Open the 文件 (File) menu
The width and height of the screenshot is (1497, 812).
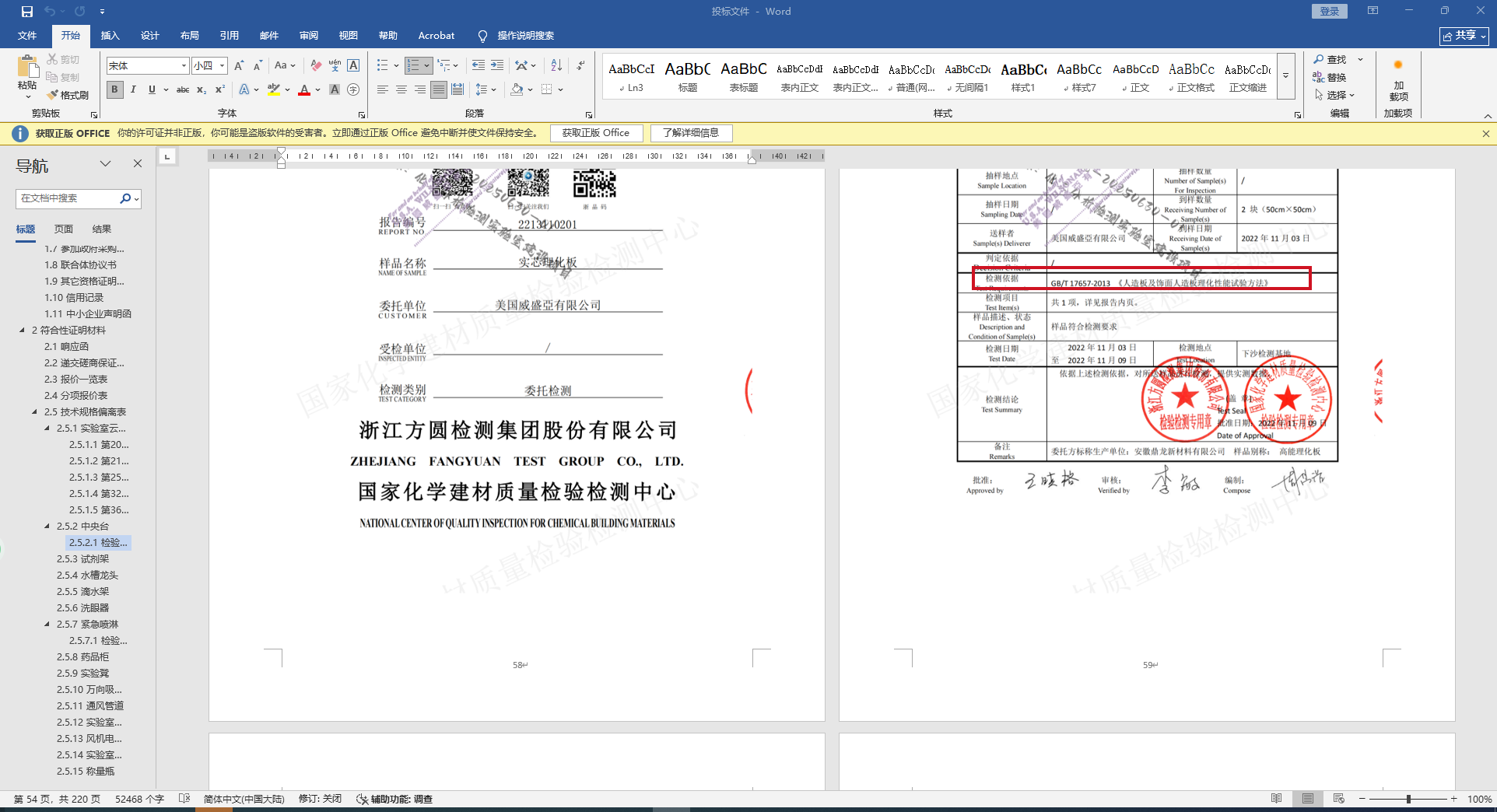(27, 36)
